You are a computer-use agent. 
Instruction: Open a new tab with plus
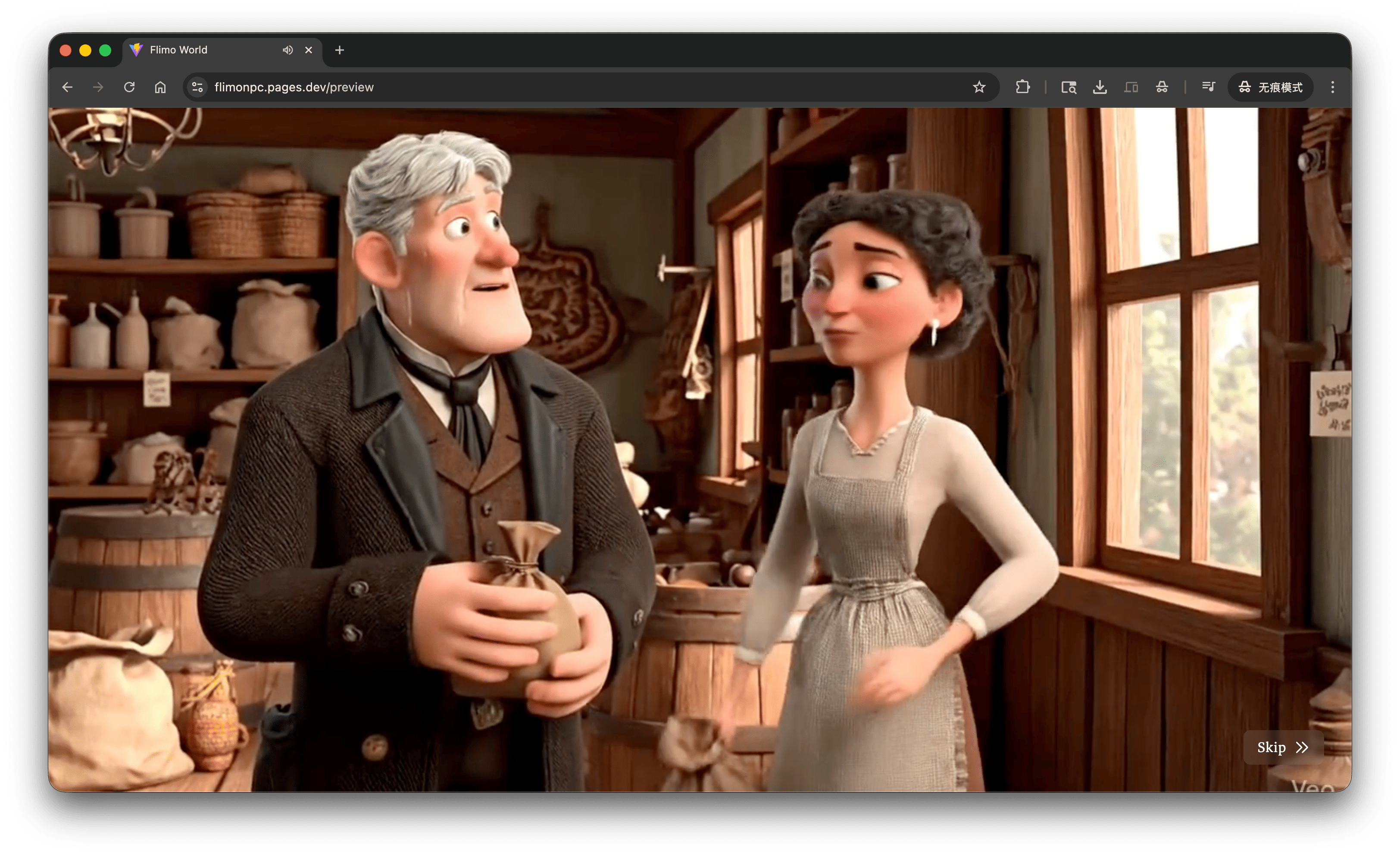point(339,50)
